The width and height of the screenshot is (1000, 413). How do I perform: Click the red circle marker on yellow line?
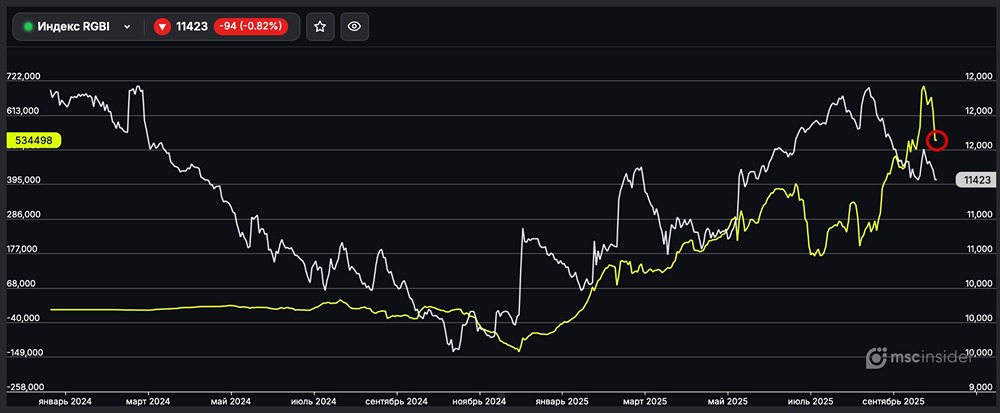tap(937, 139)
